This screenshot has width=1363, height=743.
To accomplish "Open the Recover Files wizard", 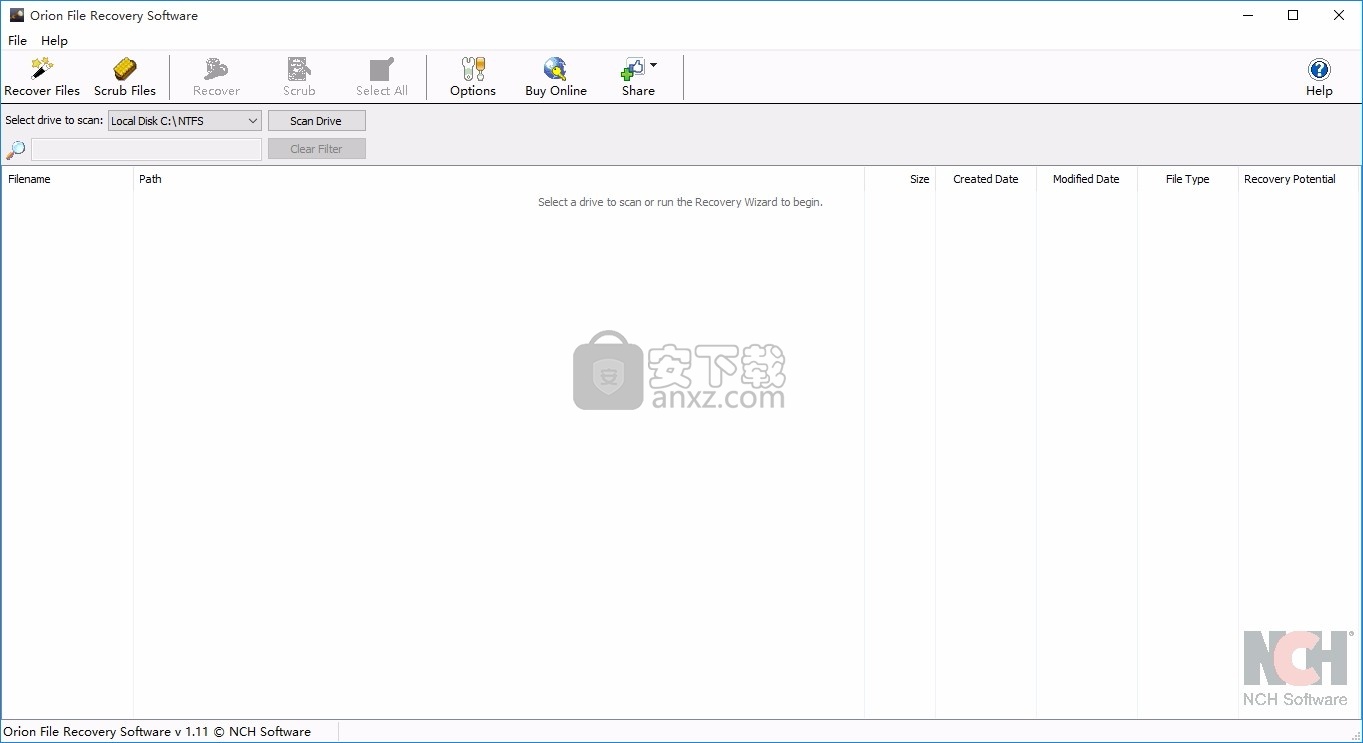I will click(x=42, y=78).
